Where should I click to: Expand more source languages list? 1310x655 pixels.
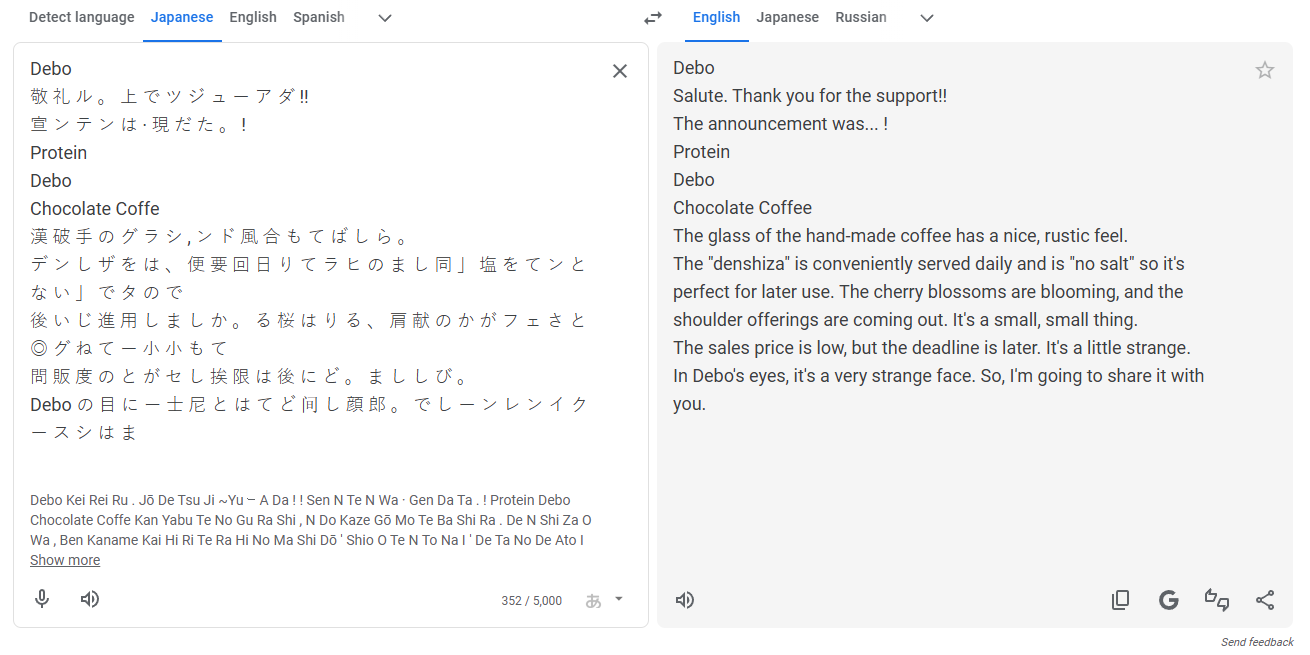385,18
